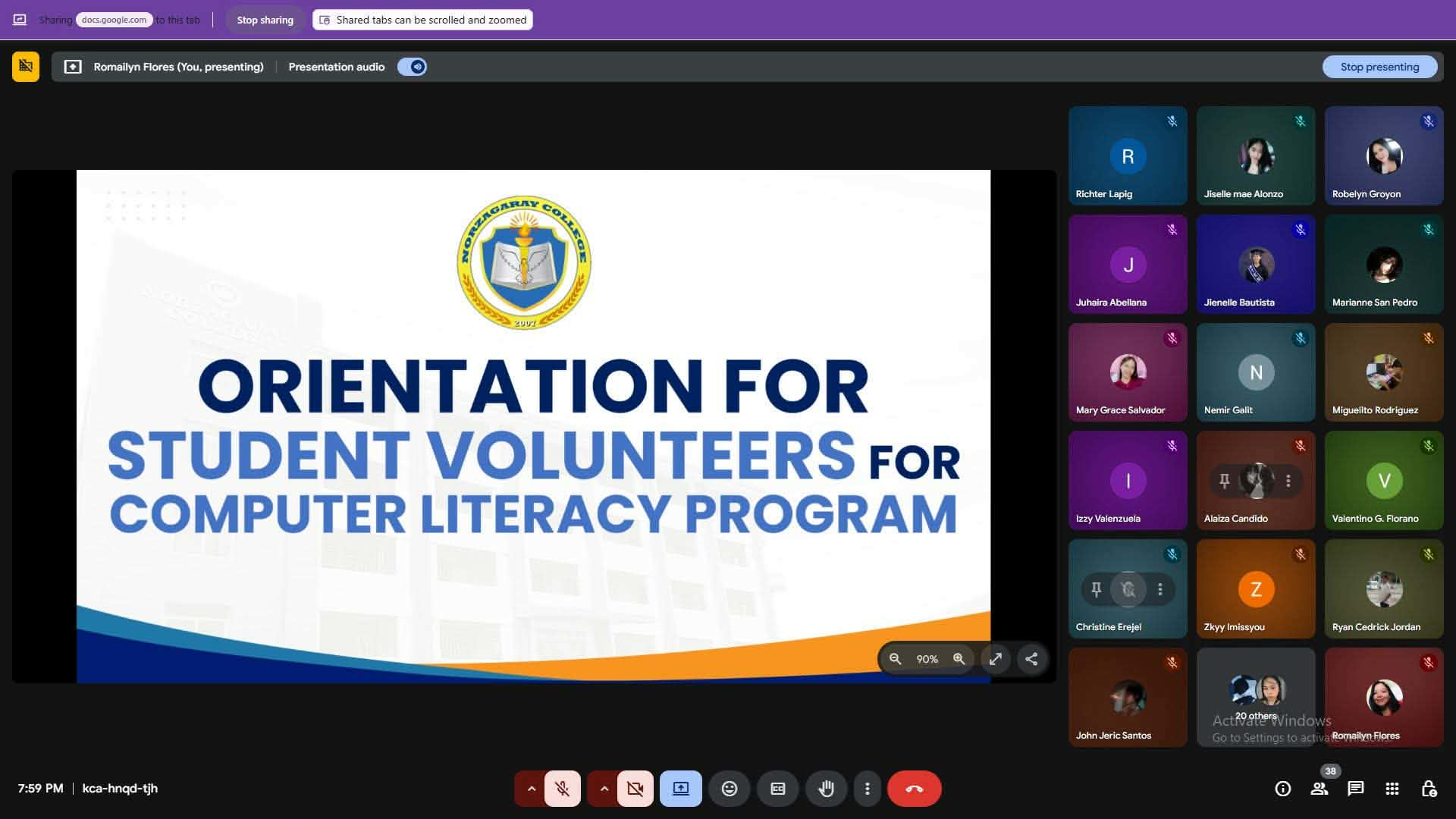
Task: Open the activities grid icon
Action: point(1392,789)
